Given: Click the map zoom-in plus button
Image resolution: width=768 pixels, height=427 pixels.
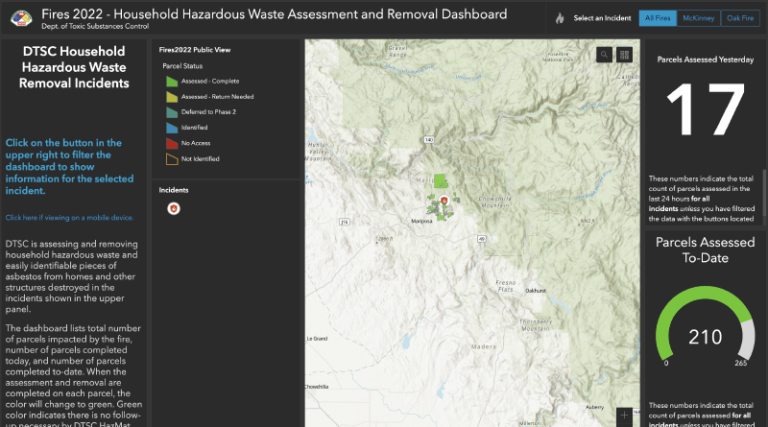Looking at the screenshot, I should [625, 414].
